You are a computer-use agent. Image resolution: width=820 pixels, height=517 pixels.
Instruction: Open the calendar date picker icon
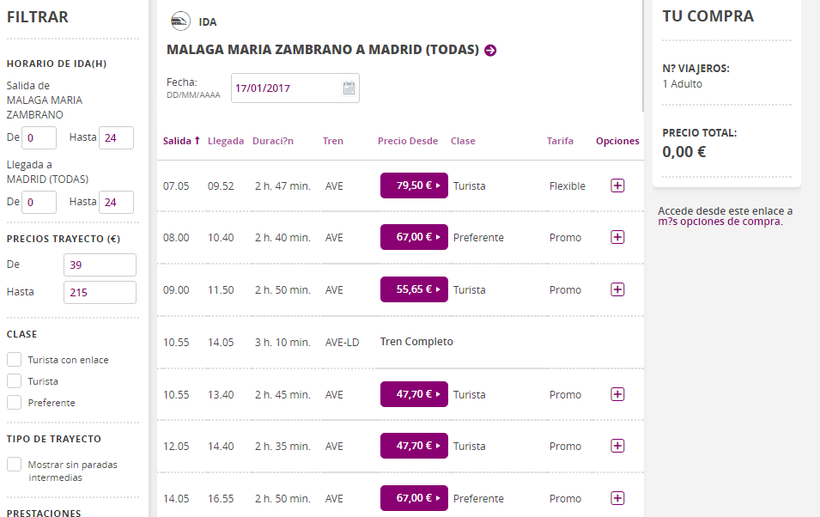(349, 88)
